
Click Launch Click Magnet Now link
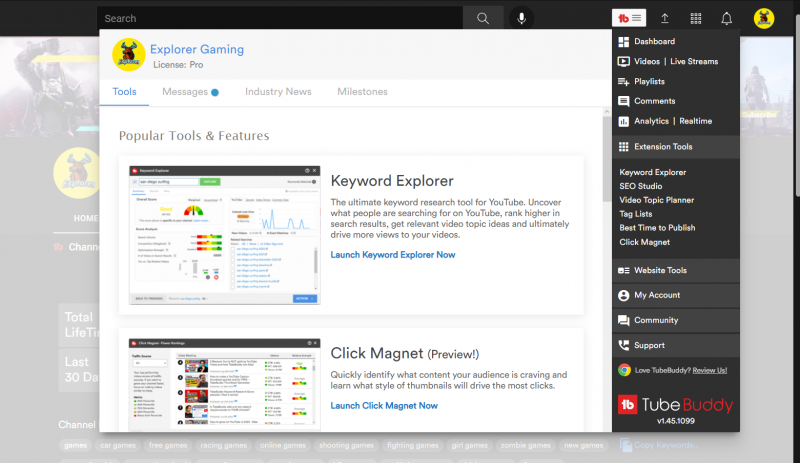coord(384,405)
